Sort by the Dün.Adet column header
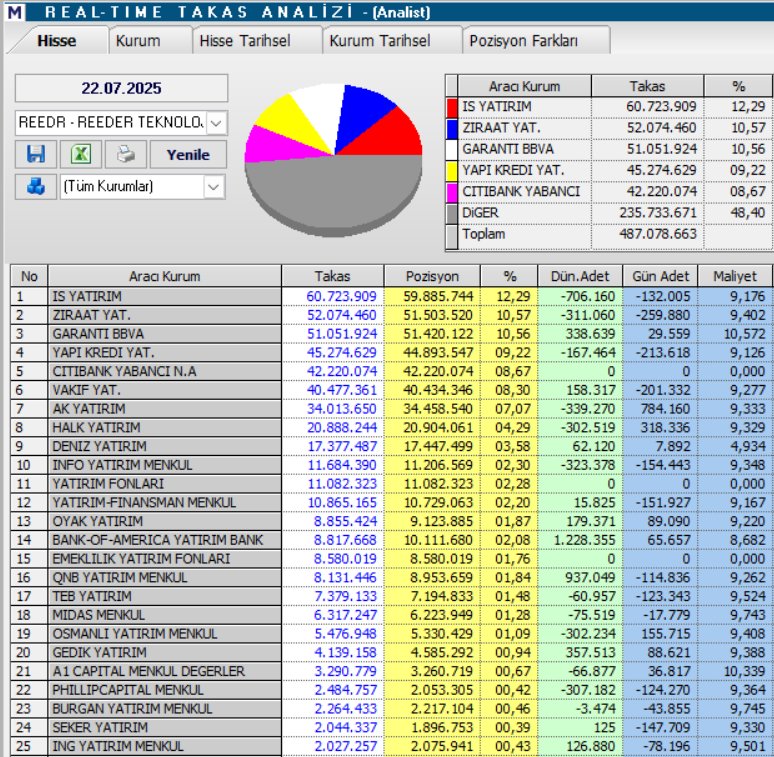Image resolution: width=774 pixels, height=757 pixels. (580, 276)
